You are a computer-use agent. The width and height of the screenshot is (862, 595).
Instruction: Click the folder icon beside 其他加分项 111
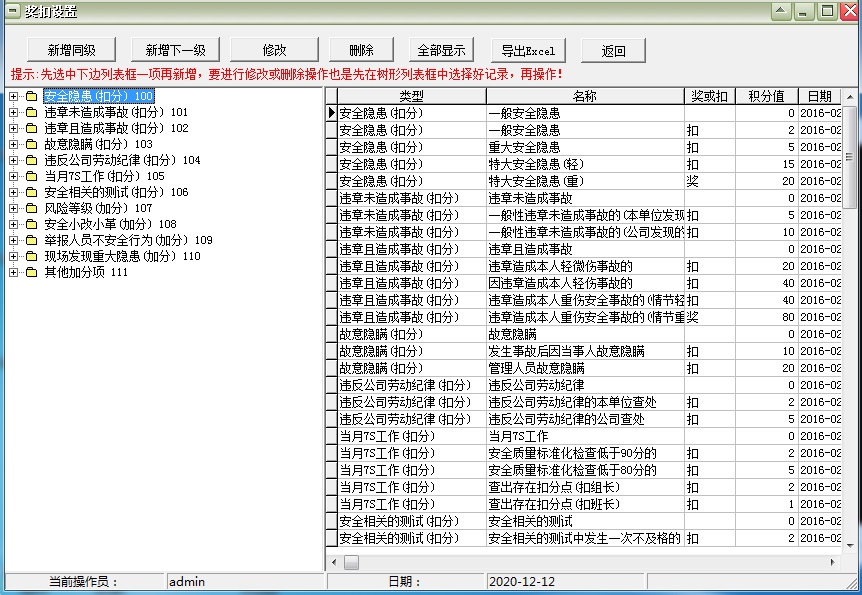coord(31,273)
